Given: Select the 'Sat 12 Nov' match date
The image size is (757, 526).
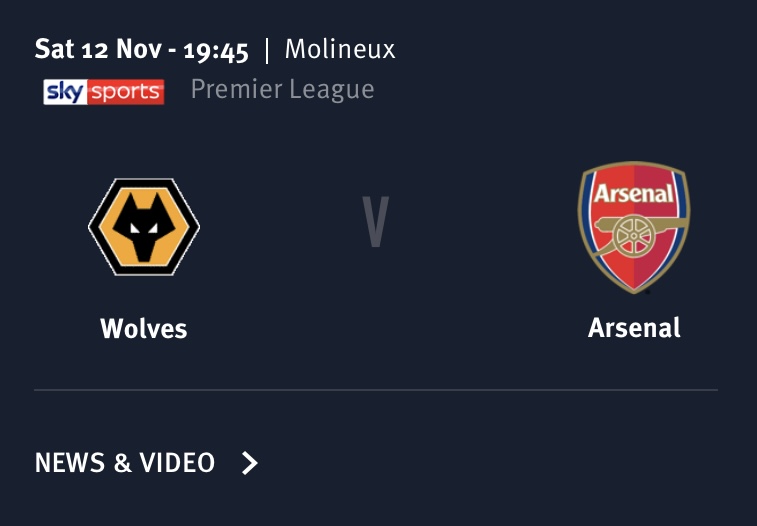Looking at the screenshot, I should pyautogui.click(x=98, y=49).
